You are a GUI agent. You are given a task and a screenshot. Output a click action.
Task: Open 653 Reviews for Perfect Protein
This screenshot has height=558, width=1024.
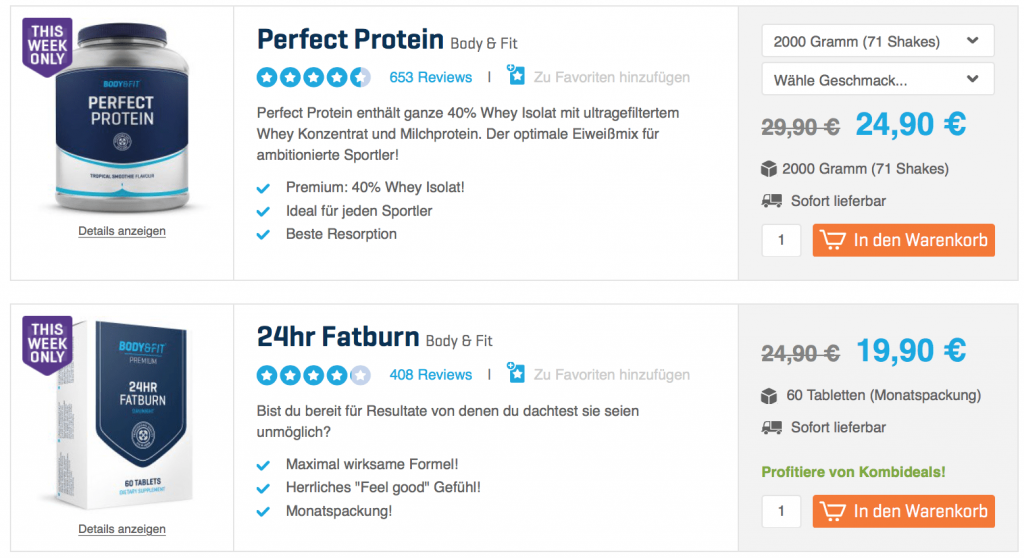430,77
